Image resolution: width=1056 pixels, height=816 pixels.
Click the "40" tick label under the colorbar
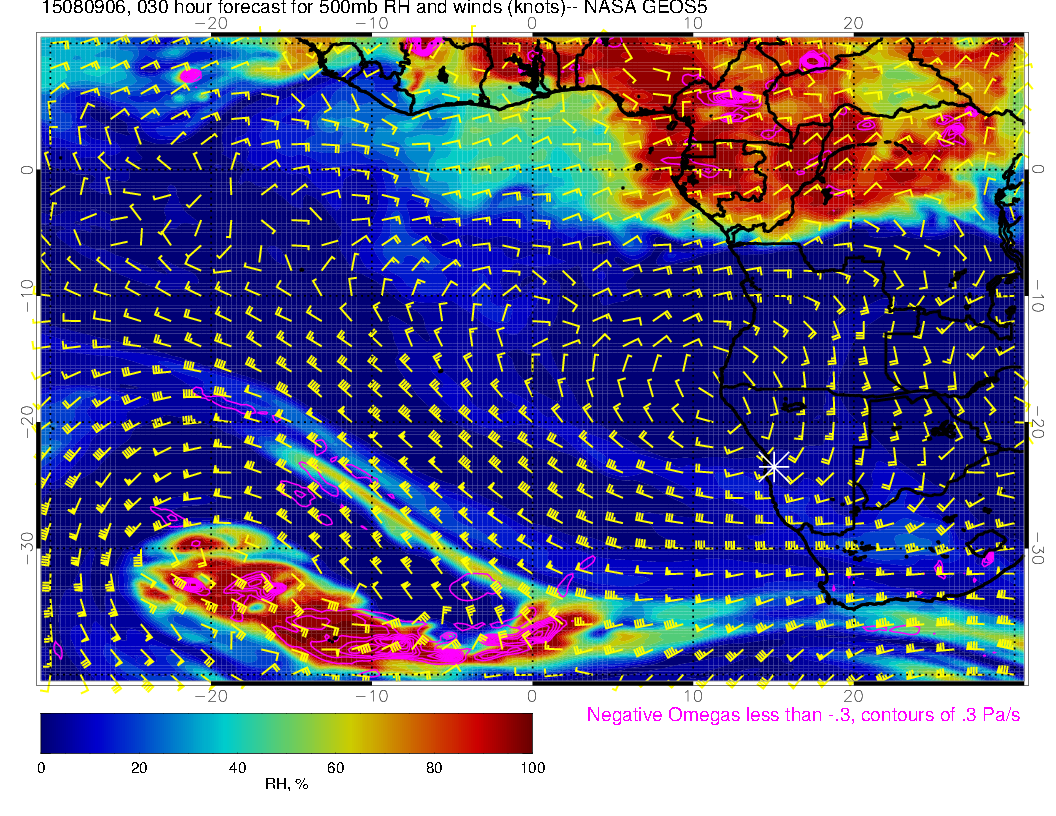(x=237, y=767)
